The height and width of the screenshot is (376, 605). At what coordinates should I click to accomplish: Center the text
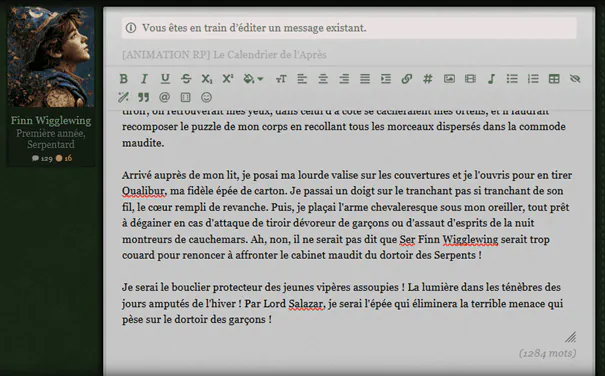coord(323,79)
